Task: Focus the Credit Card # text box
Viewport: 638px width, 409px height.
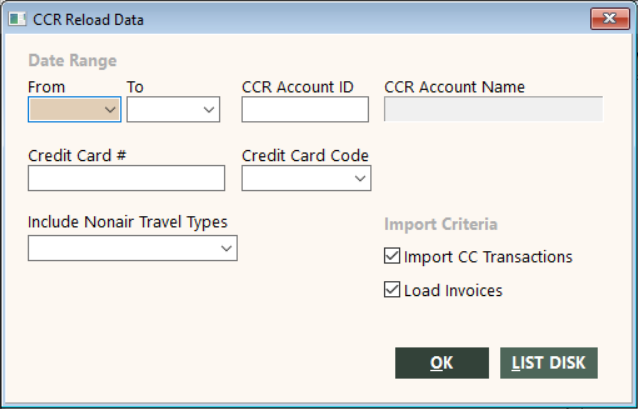Action: click(x=127, y=178)
